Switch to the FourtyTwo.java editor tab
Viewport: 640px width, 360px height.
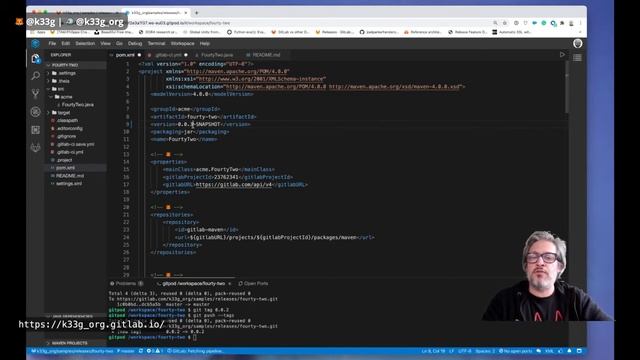[216, 55]
